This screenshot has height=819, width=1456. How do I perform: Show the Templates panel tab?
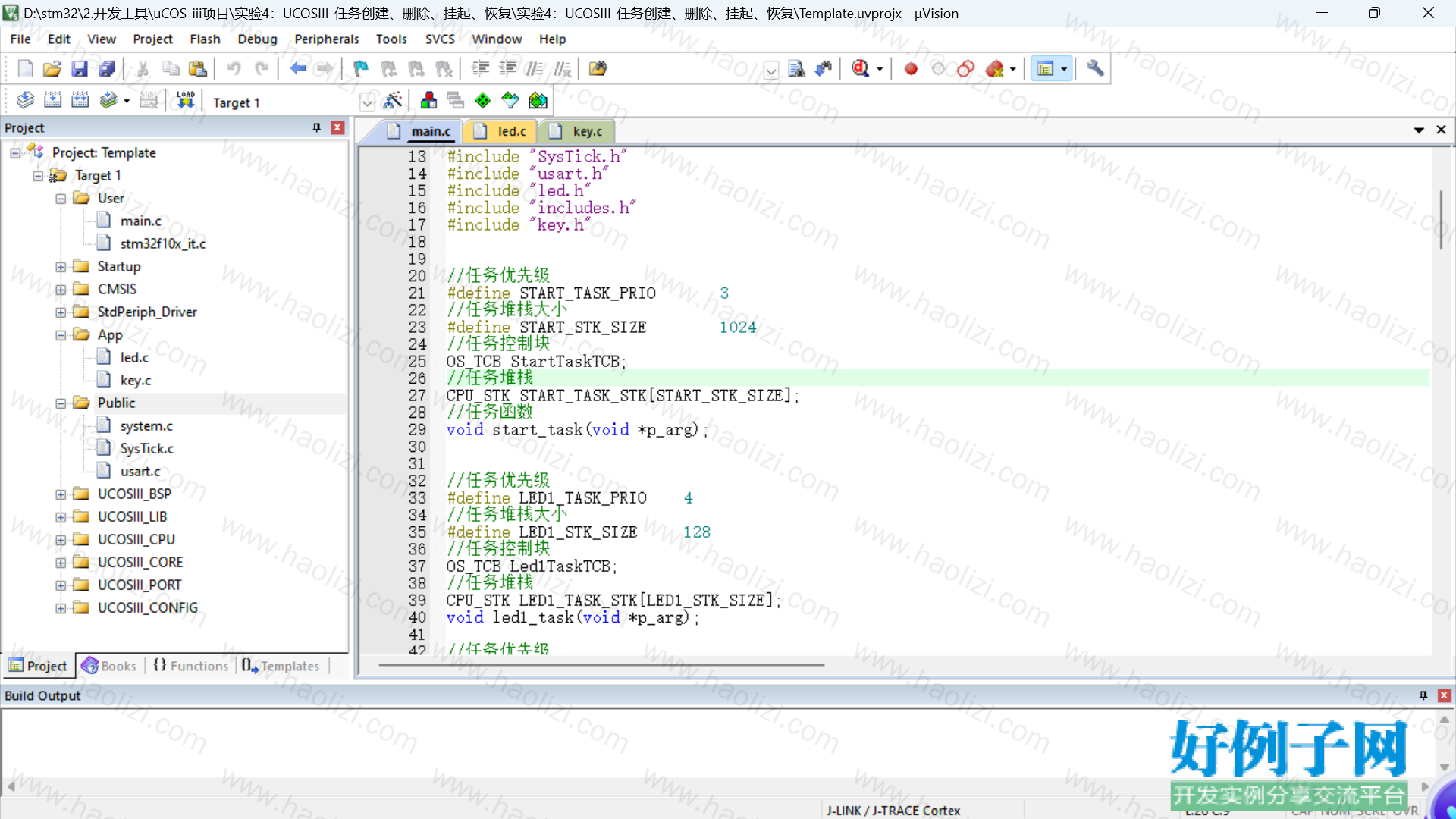[281, 666]
